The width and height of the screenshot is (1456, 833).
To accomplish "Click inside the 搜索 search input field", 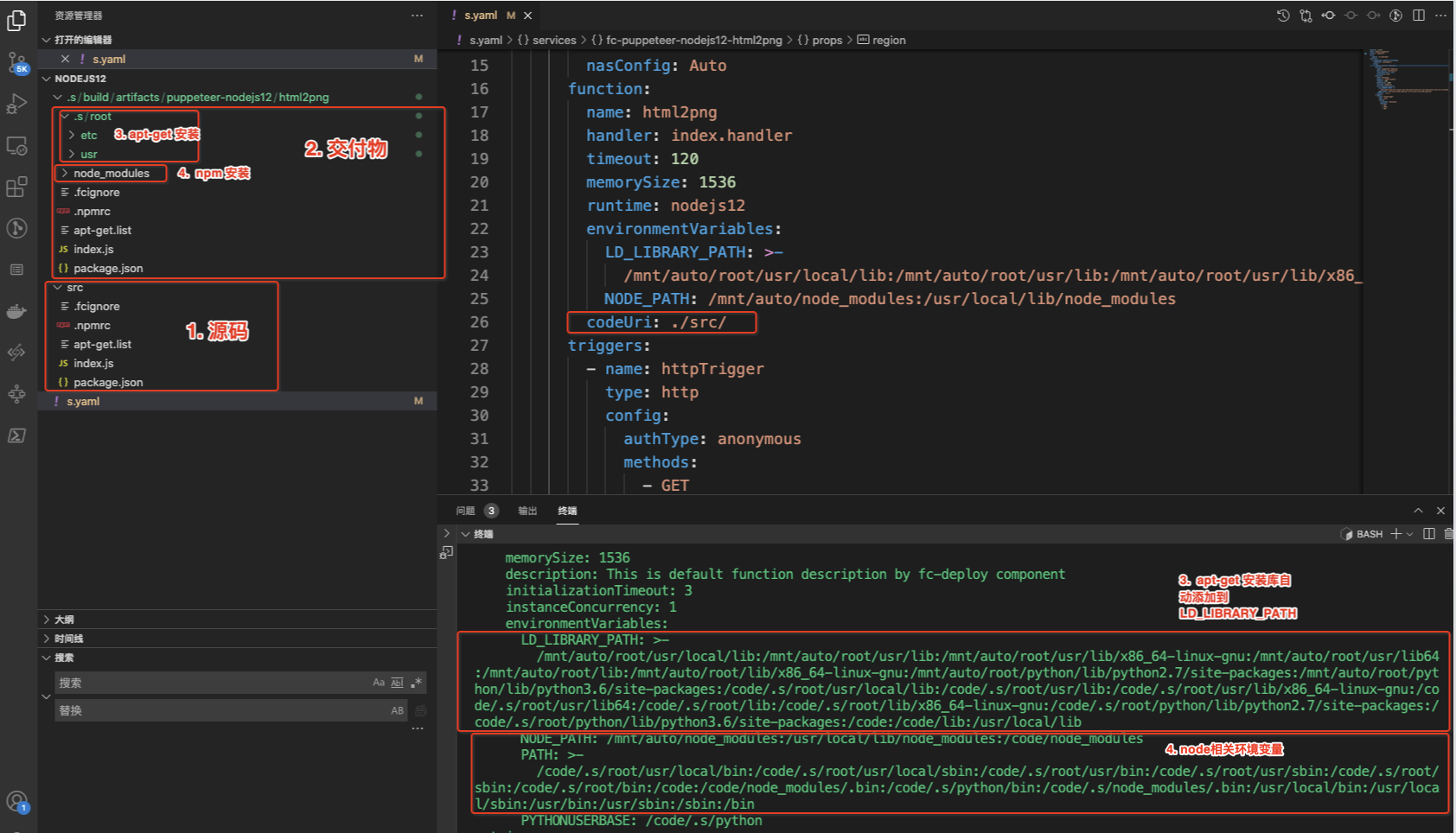I will pos(173,683).
